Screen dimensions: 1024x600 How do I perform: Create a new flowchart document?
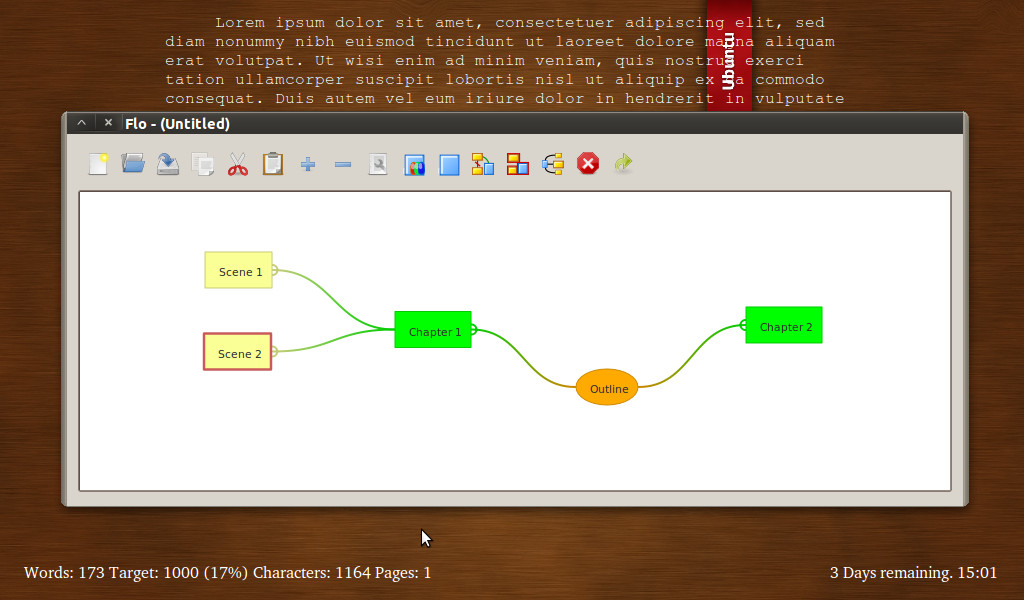[98, 163]
